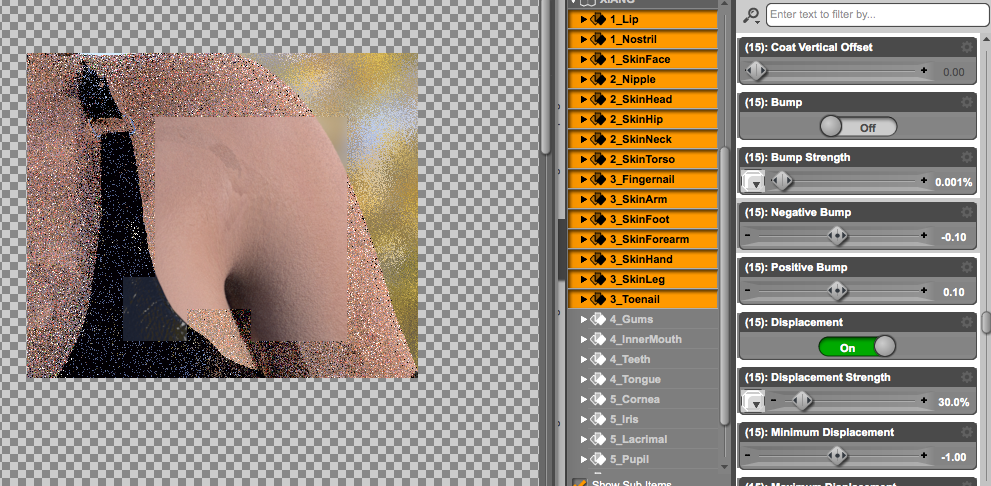
Task: Select the 3_SkinLeg surface
Action: click(x=643, y=279)
